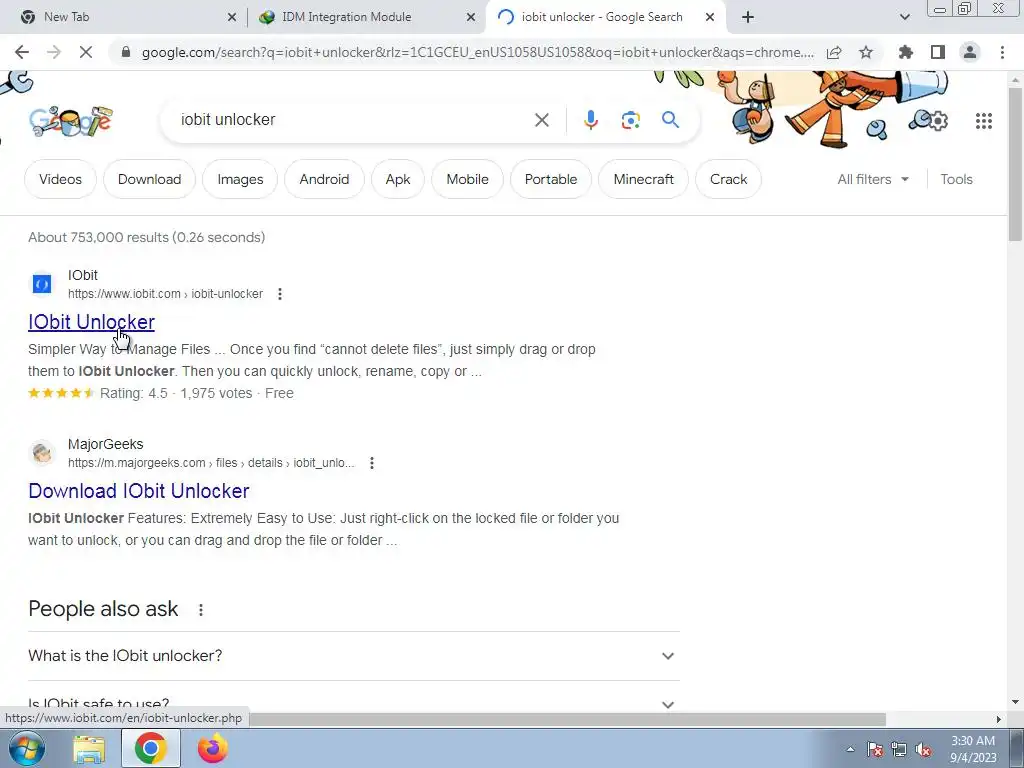Click the IObit site favicon

42,284
